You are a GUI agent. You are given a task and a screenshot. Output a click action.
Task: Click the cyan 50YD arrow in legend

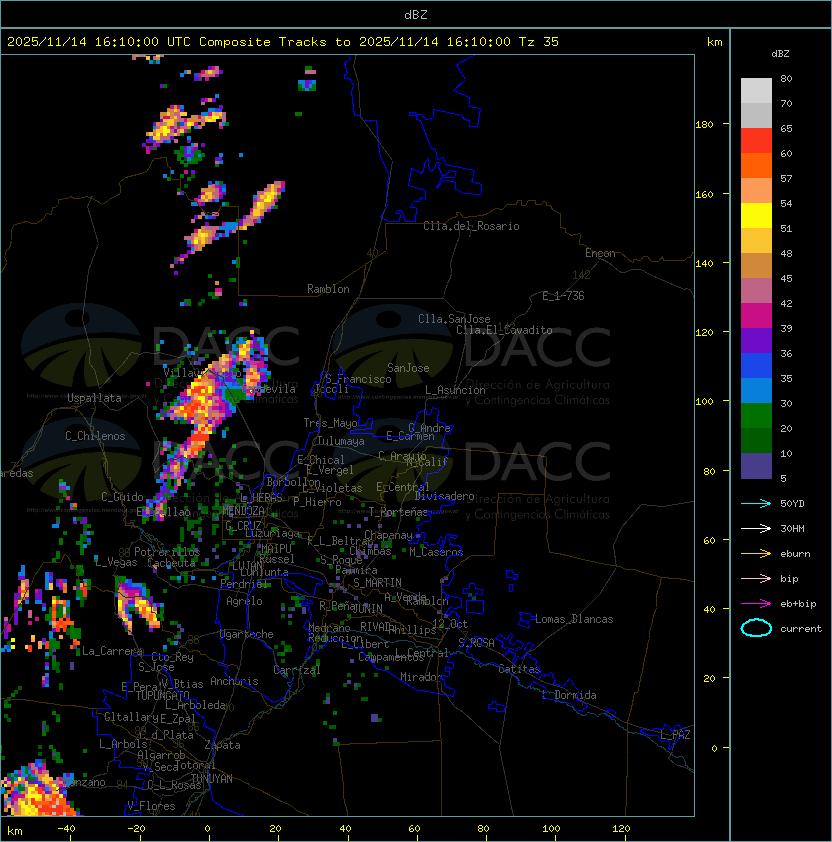(x=756, y=503)
